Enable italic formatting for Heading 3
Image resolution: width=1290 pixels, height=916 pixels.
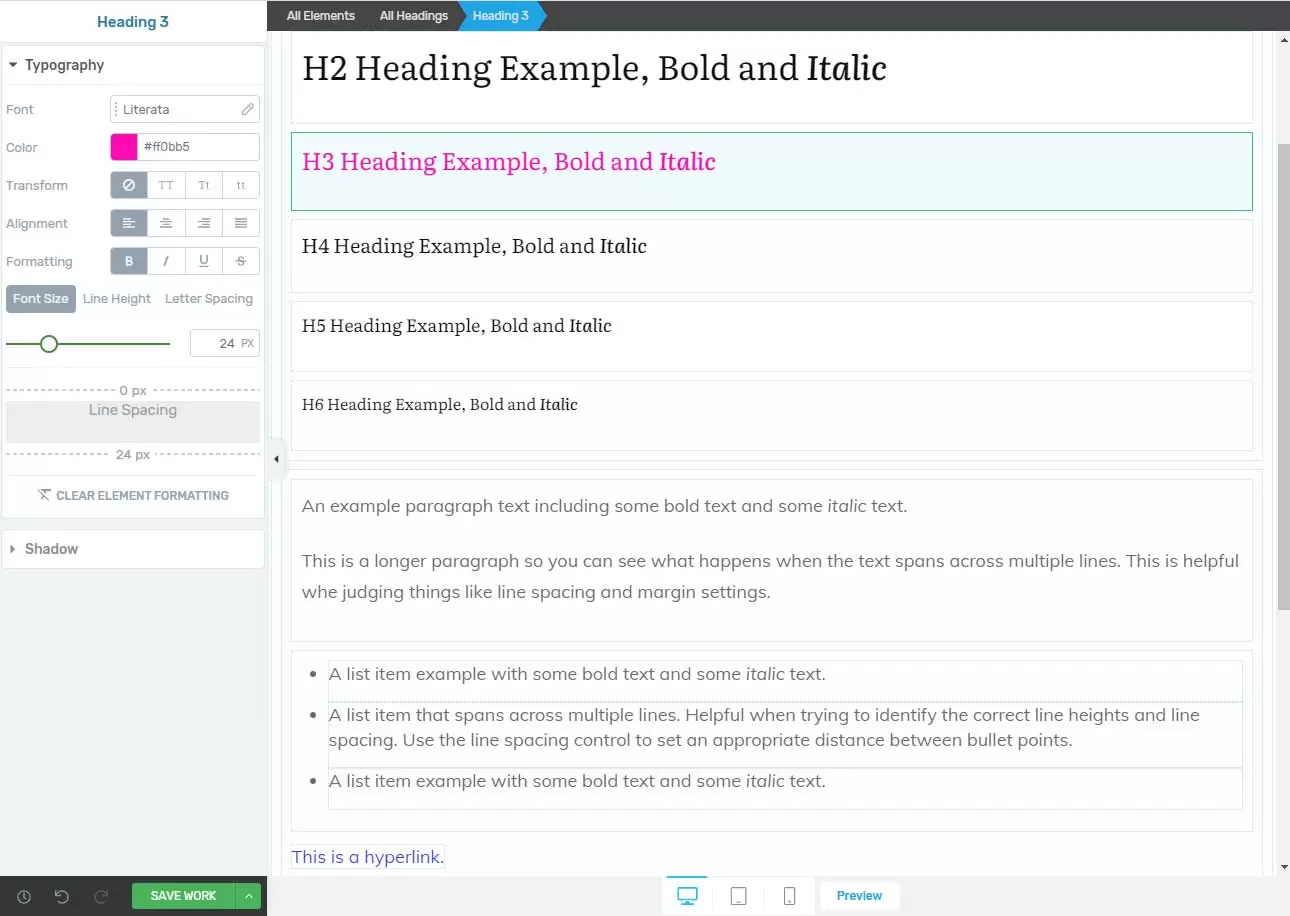coord(166,261)
